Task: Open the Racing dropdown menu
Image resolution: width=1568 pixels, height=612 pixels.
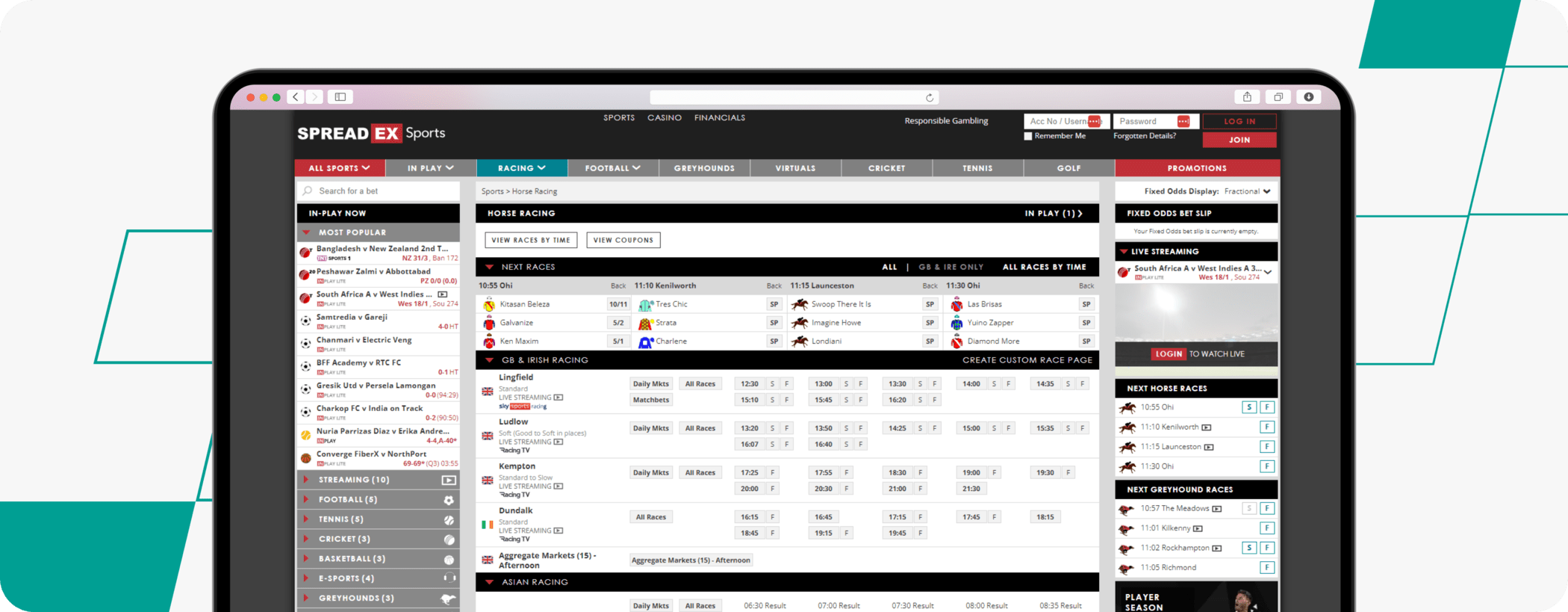Action: coord(522,168)
